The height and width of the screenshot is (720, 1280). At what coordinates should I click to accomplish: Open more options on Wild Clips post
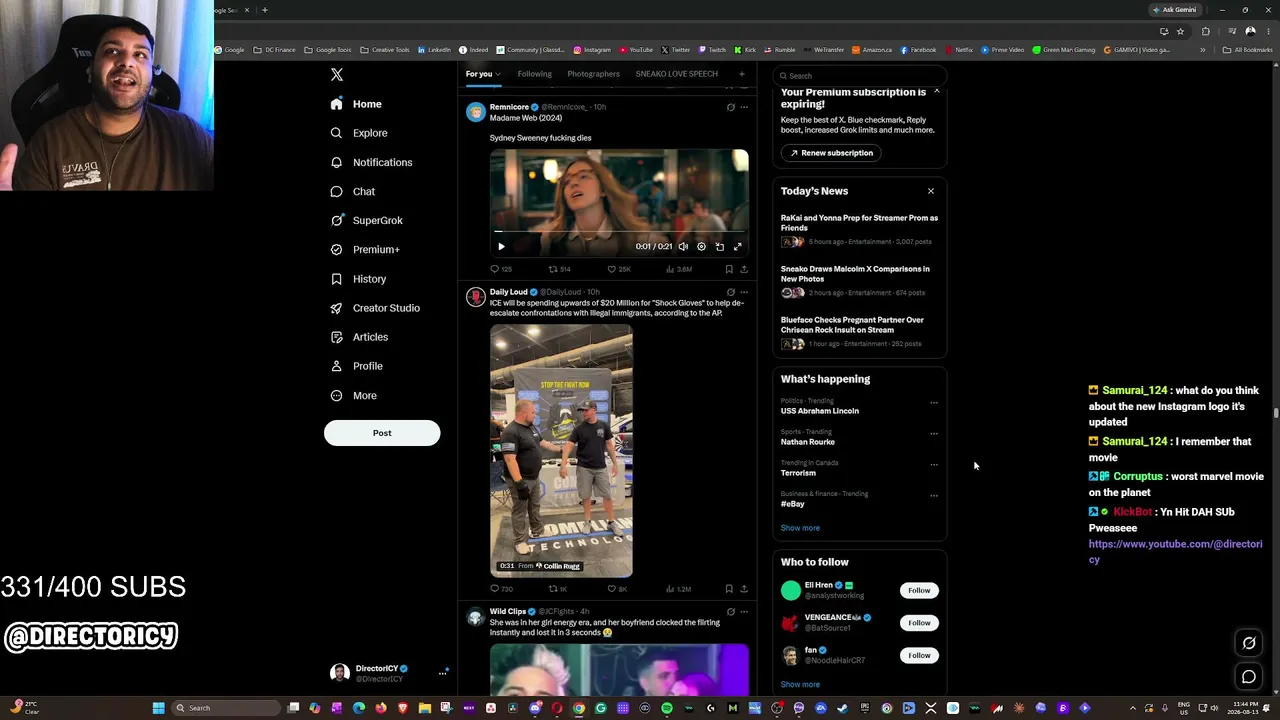pyautogui.click(x=743, y=611)
